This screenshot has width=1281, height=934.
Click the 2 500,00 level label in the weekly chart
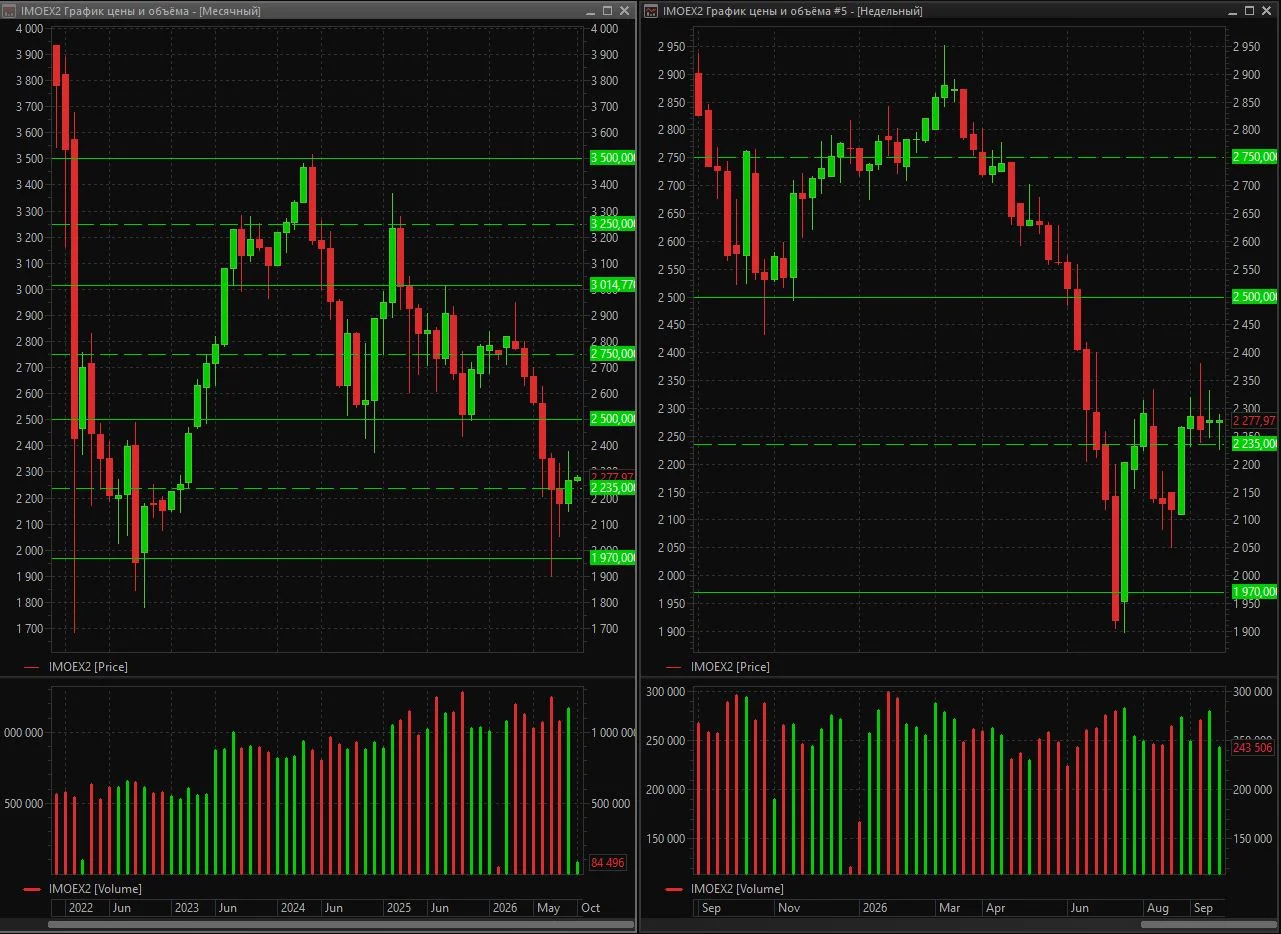(1254, 297)
